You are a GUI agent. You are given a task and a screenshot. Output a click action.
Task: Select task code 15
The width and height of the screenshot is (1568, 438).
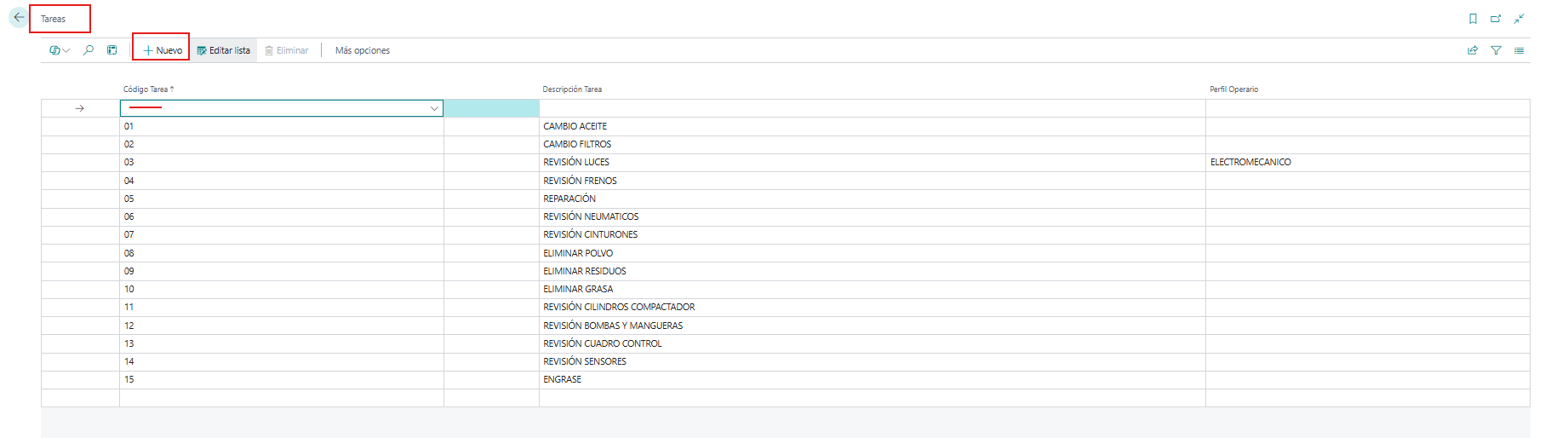click(x=282, y=379)
